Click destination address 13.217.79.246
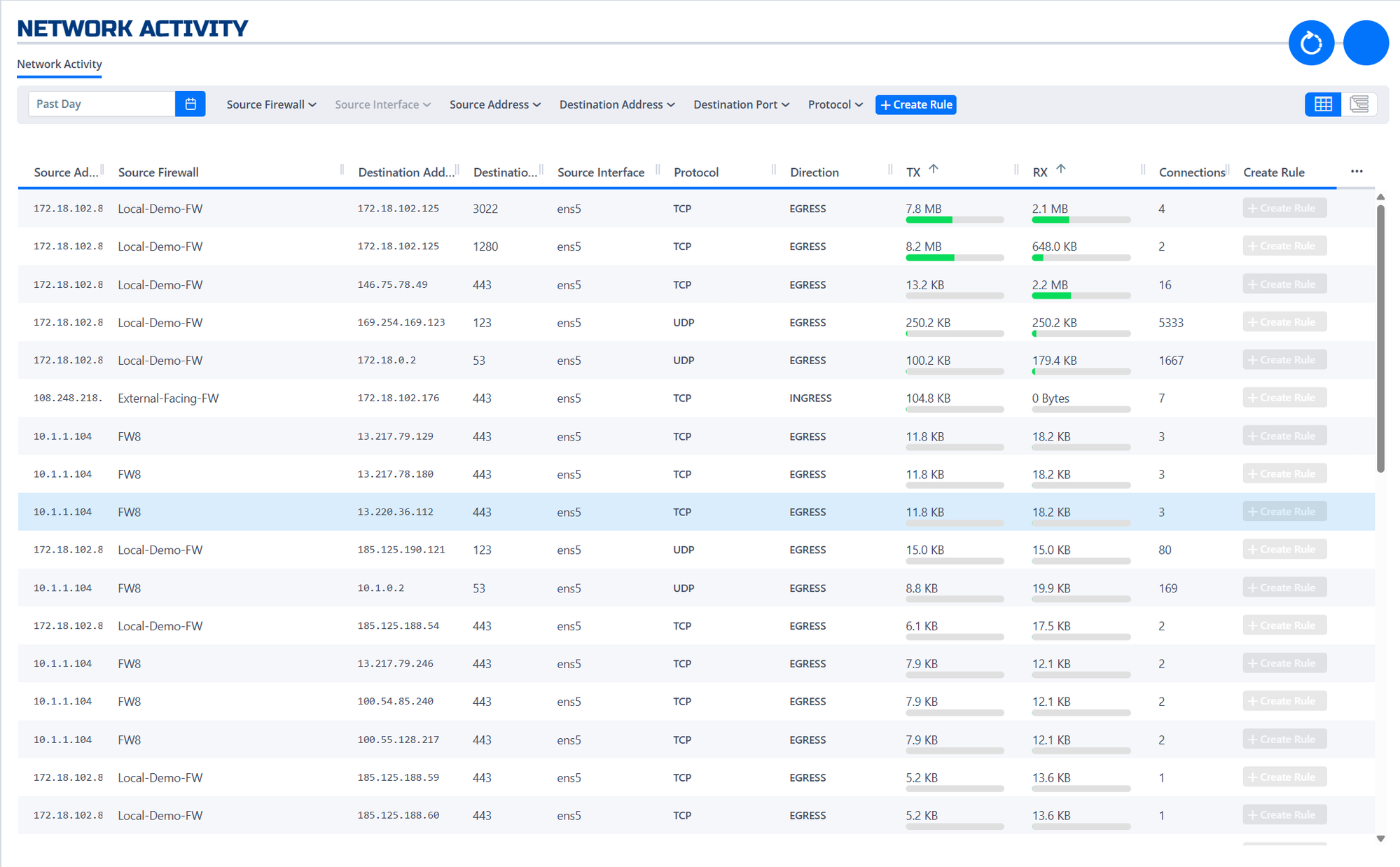 tap(395, 663)
